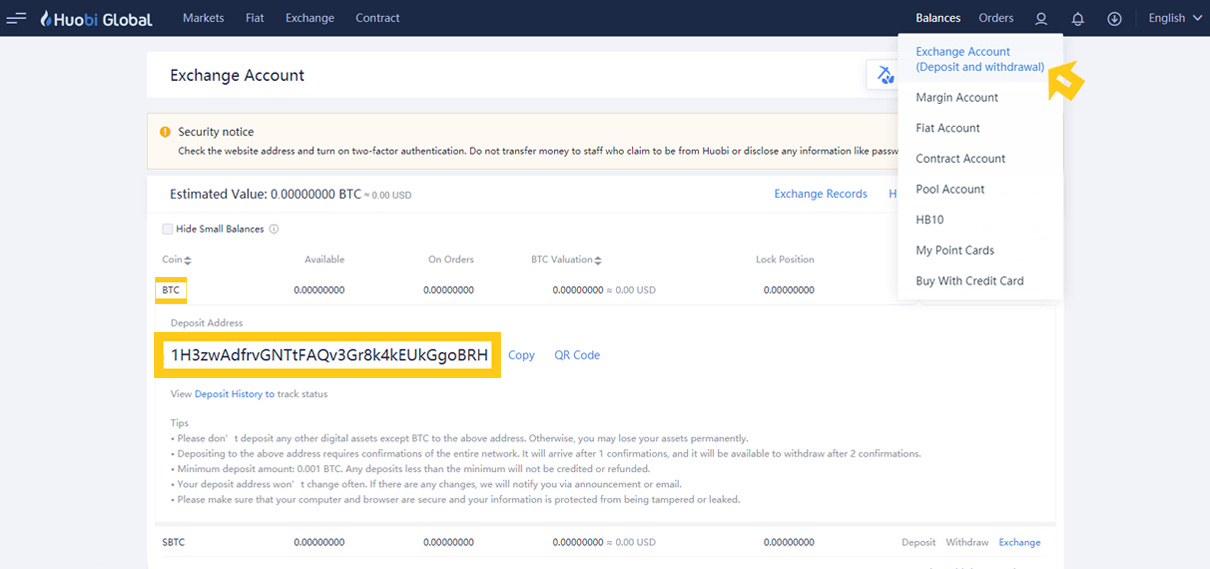Click the Estimated Value BTC amount
This screenshot has width=1210, height=569.
[316, 194]
